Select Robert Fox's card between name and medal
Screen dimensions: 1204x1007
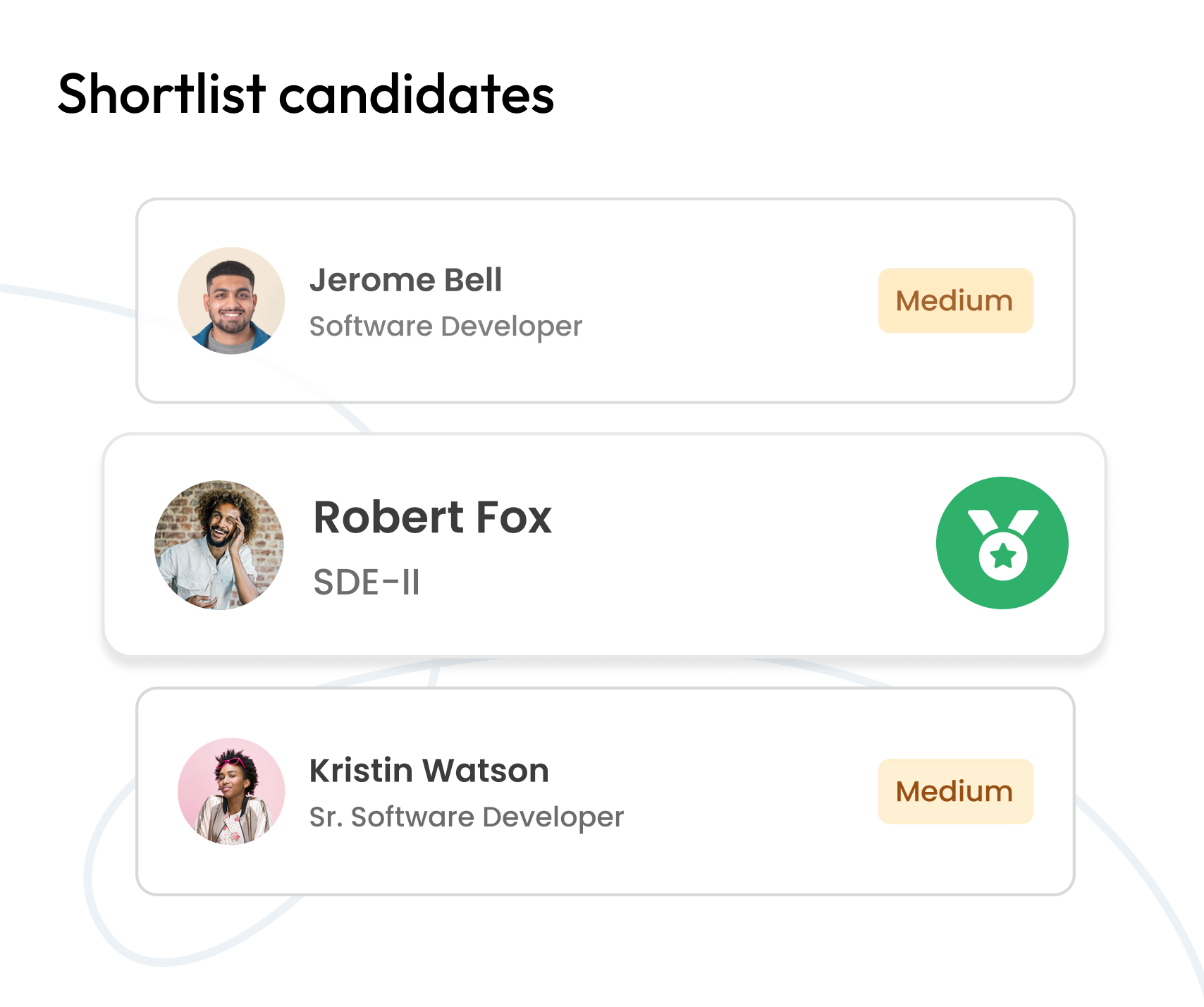[740, 544]
